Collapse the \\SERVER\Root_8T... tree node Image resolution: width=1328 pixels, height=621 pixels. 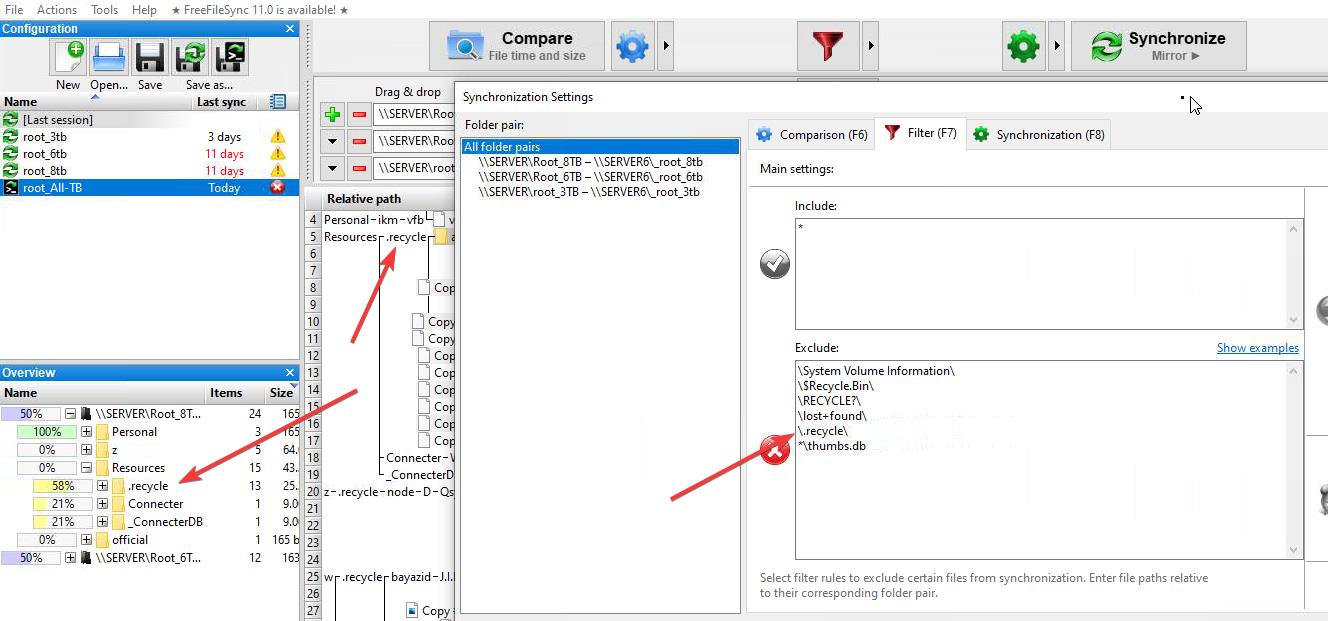pos(70,414)
